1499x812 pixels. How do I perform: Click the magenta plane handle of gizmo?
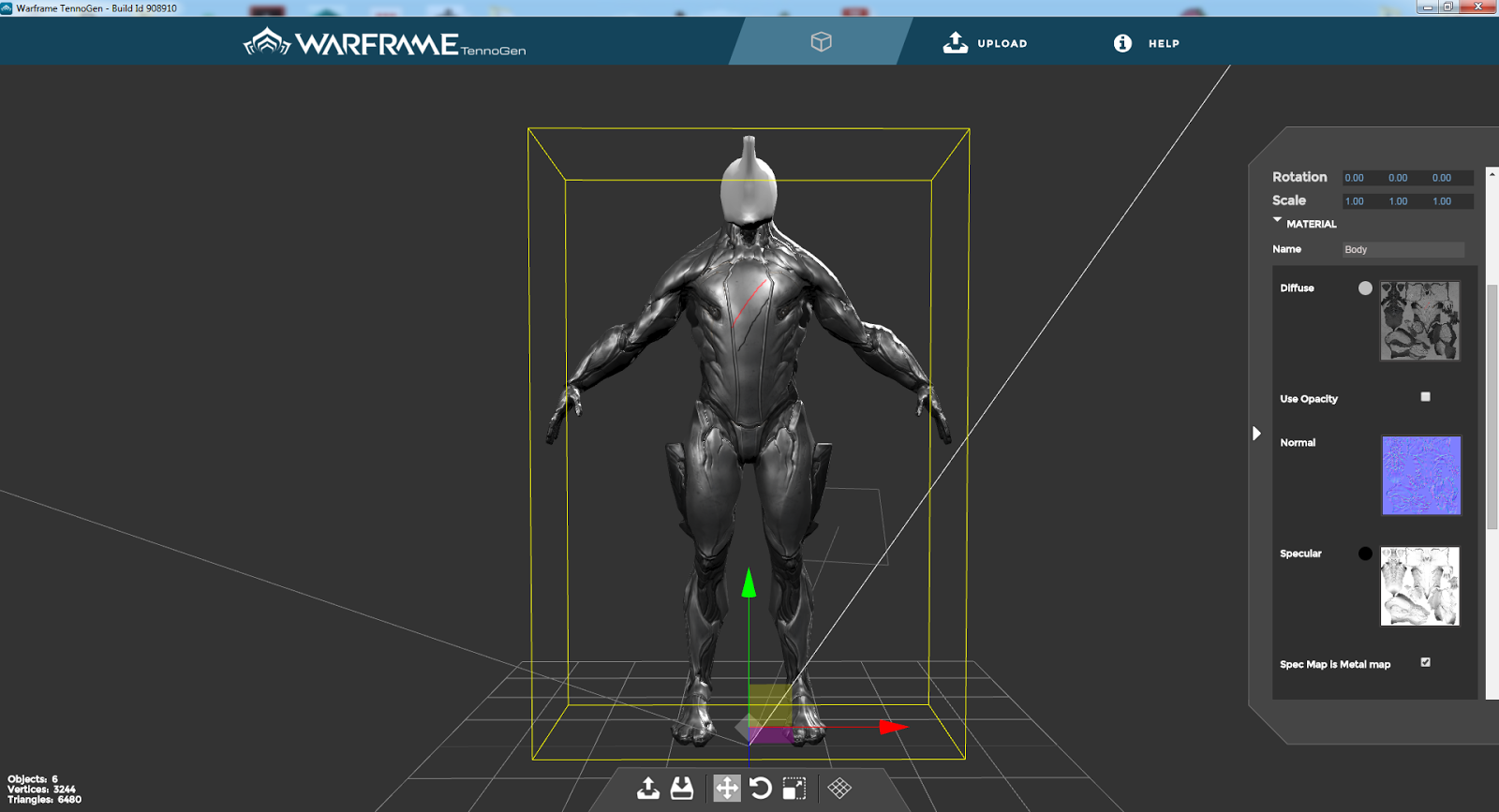(771, 736)
